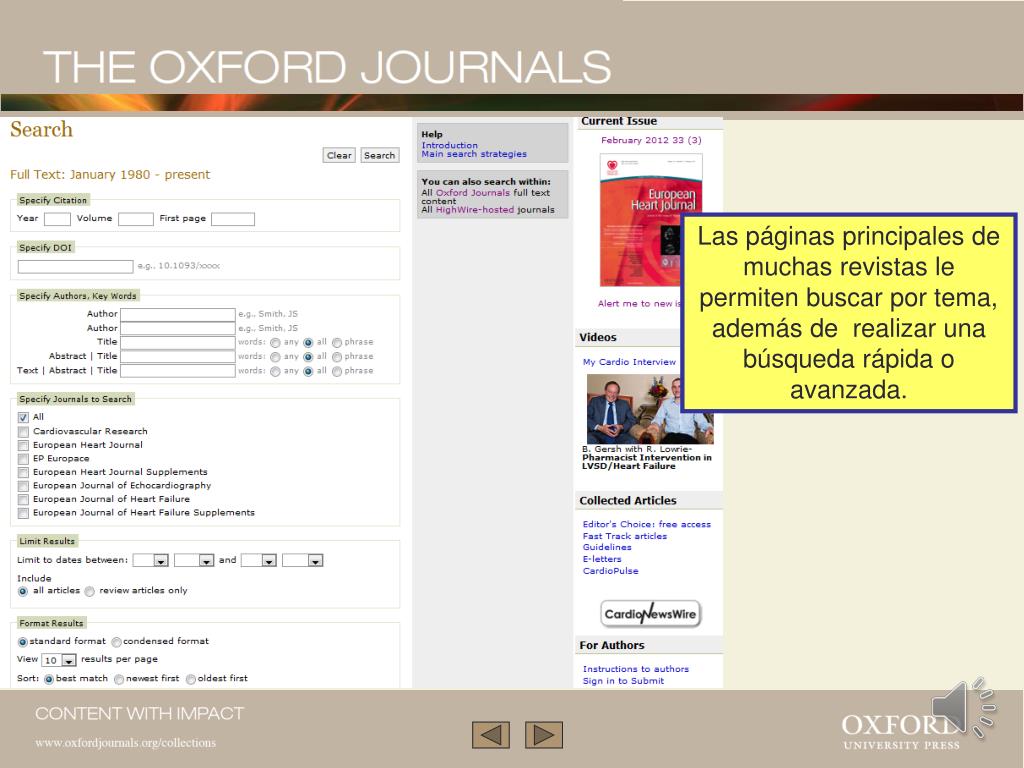Click the Alert me to new issues link
The width and height of the screenshot is (1024, 768).
pos(640,304)
